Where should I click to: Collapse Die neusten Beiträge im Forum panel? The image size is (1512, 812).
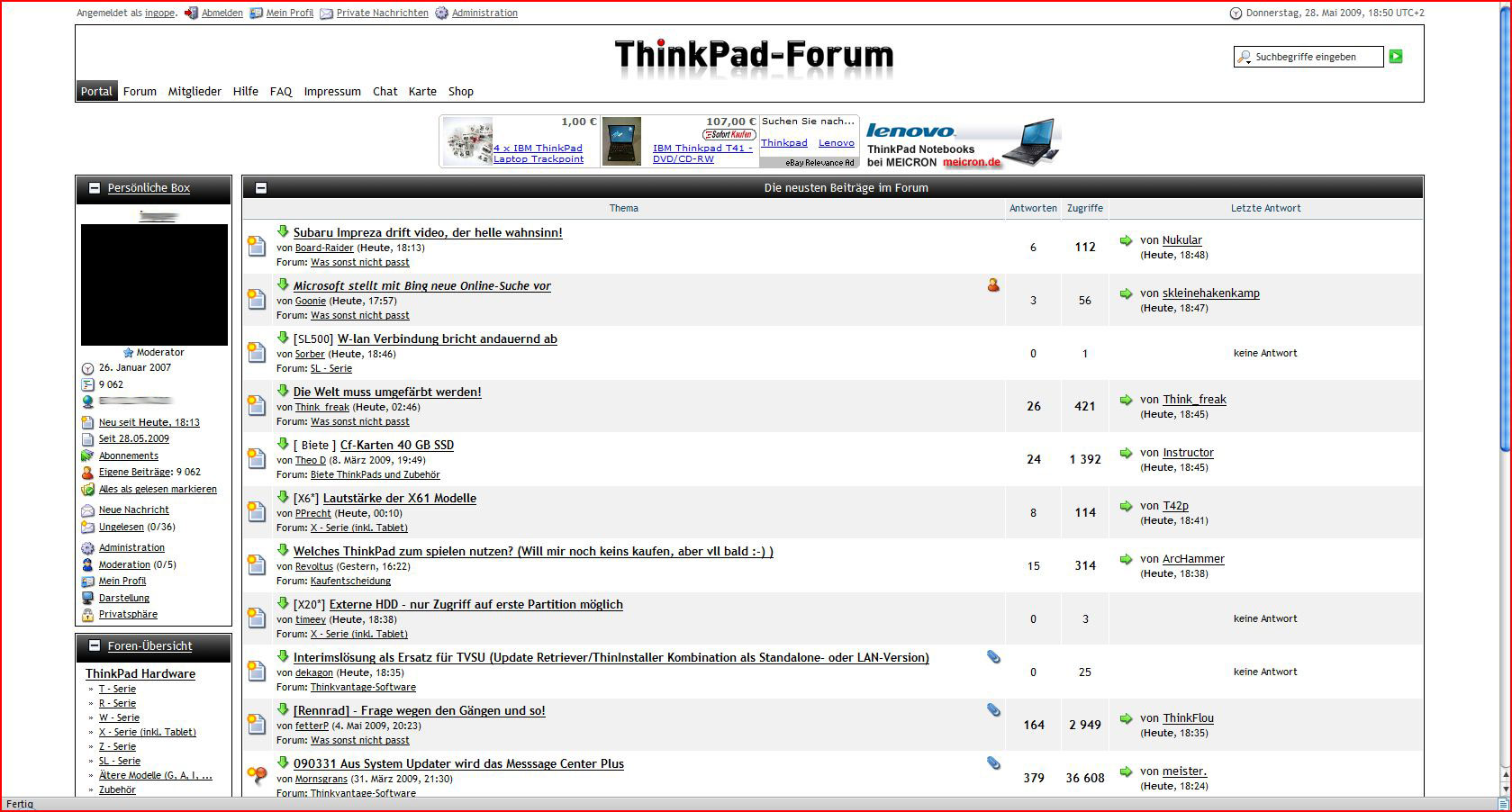point(261,188)
